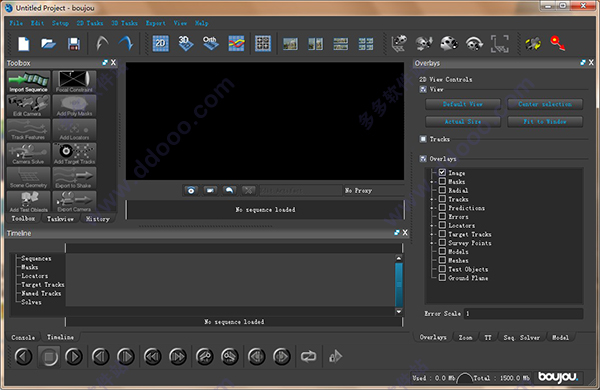Expand the Predictions tree node
This screenshot has height=390, width=600.
432,208
